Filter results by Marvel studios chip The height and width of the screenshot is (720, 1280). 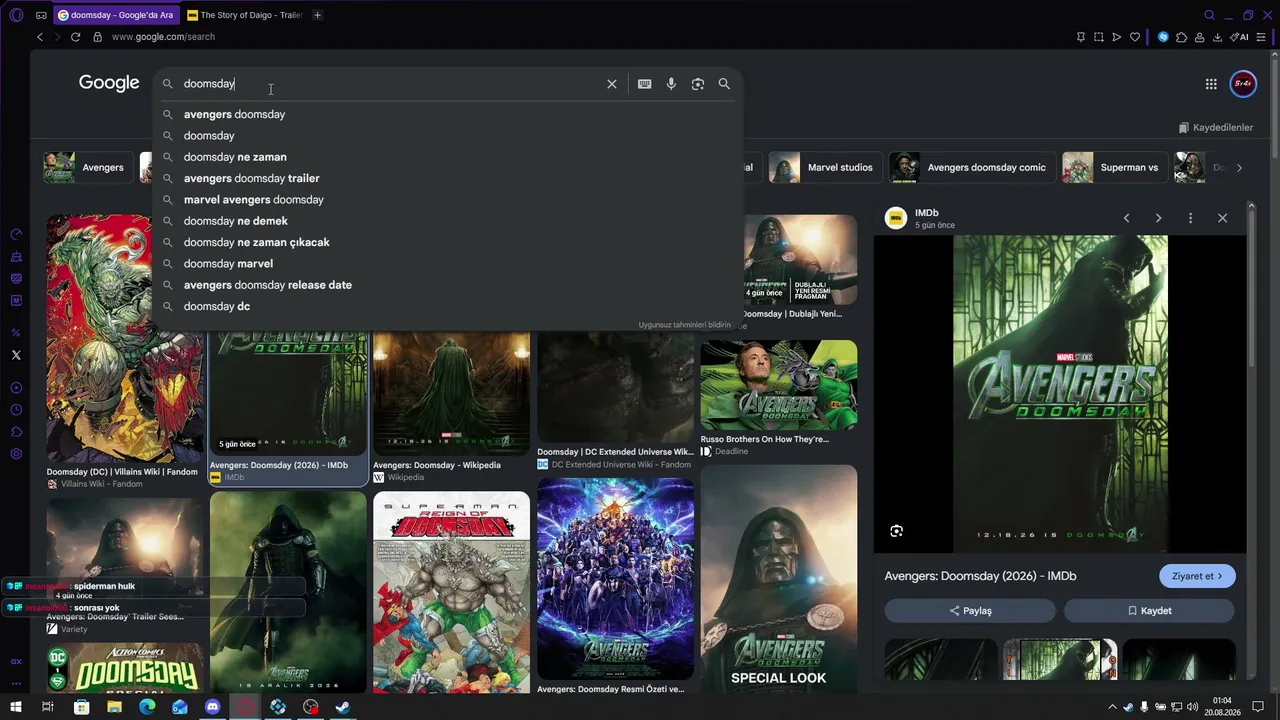pyautogui.click(x=825, y=168)
